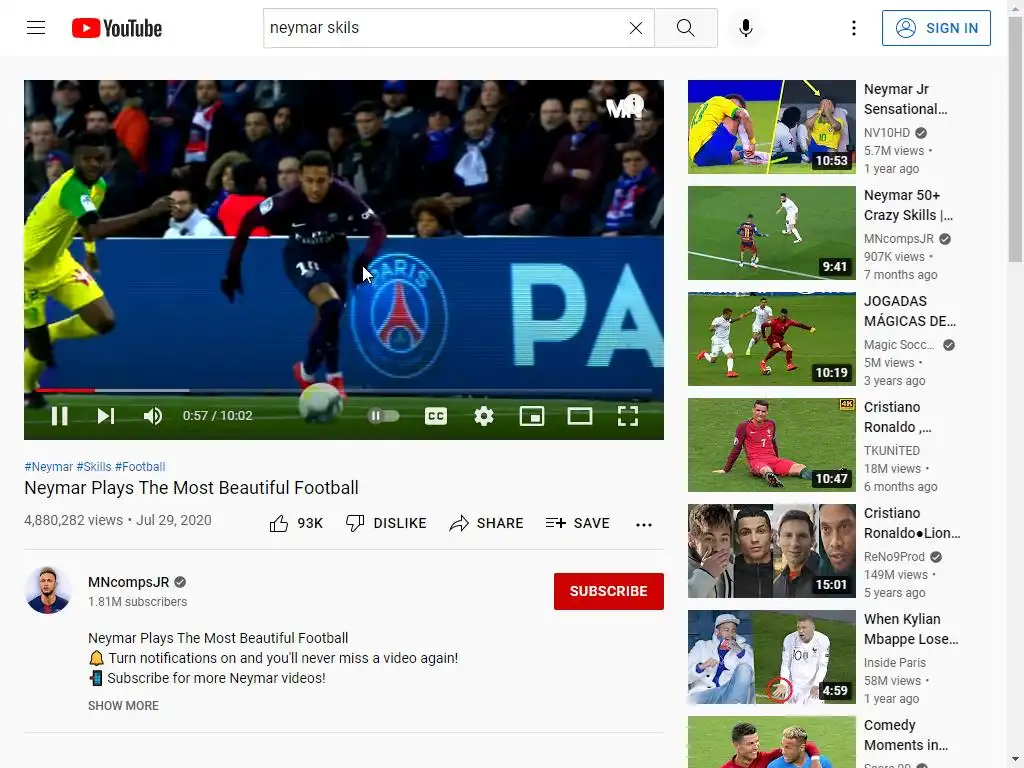Click the SIGN IN button
The image size is (1024, 768).
[936, 28]
